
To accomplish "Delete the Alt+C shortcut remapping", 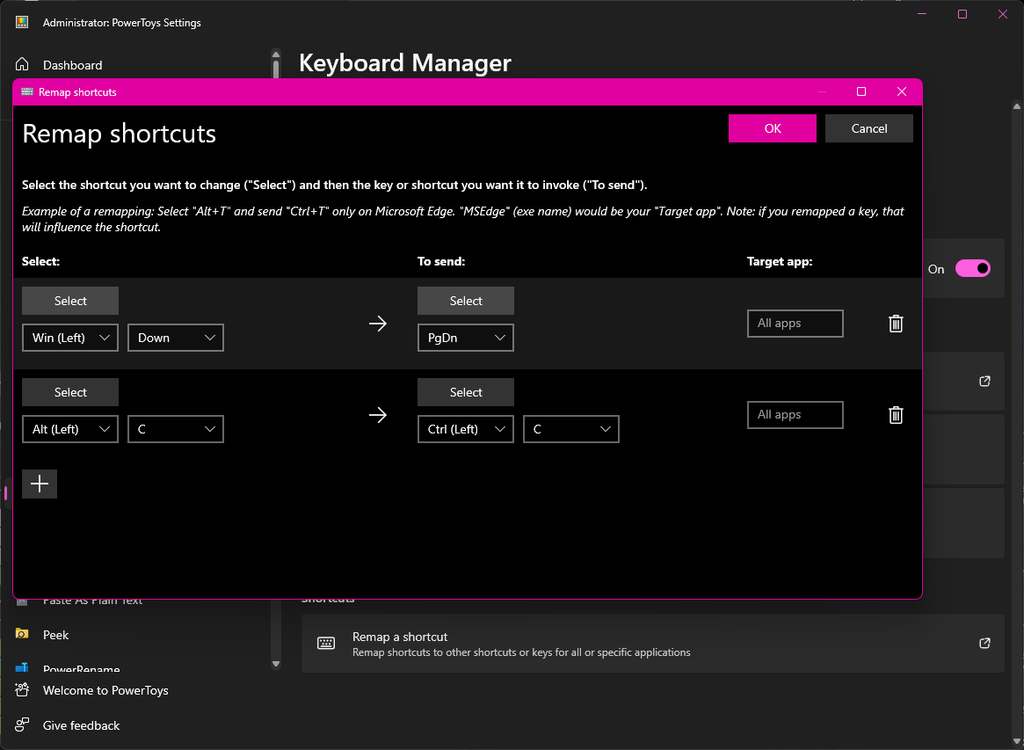I will [x=895, y=414].
